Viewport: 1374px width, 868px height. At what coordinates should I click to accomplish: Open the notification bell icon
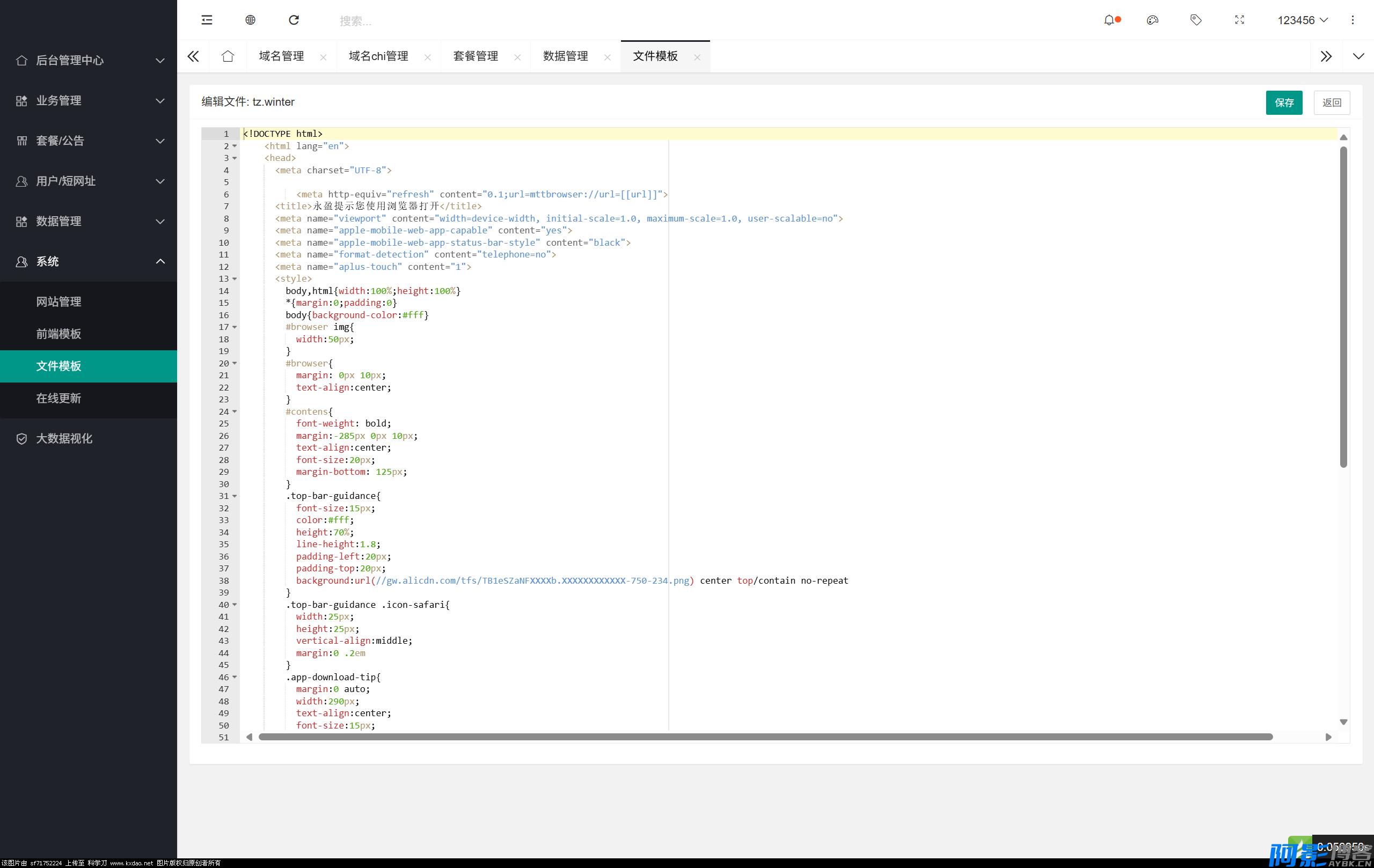1109,20
